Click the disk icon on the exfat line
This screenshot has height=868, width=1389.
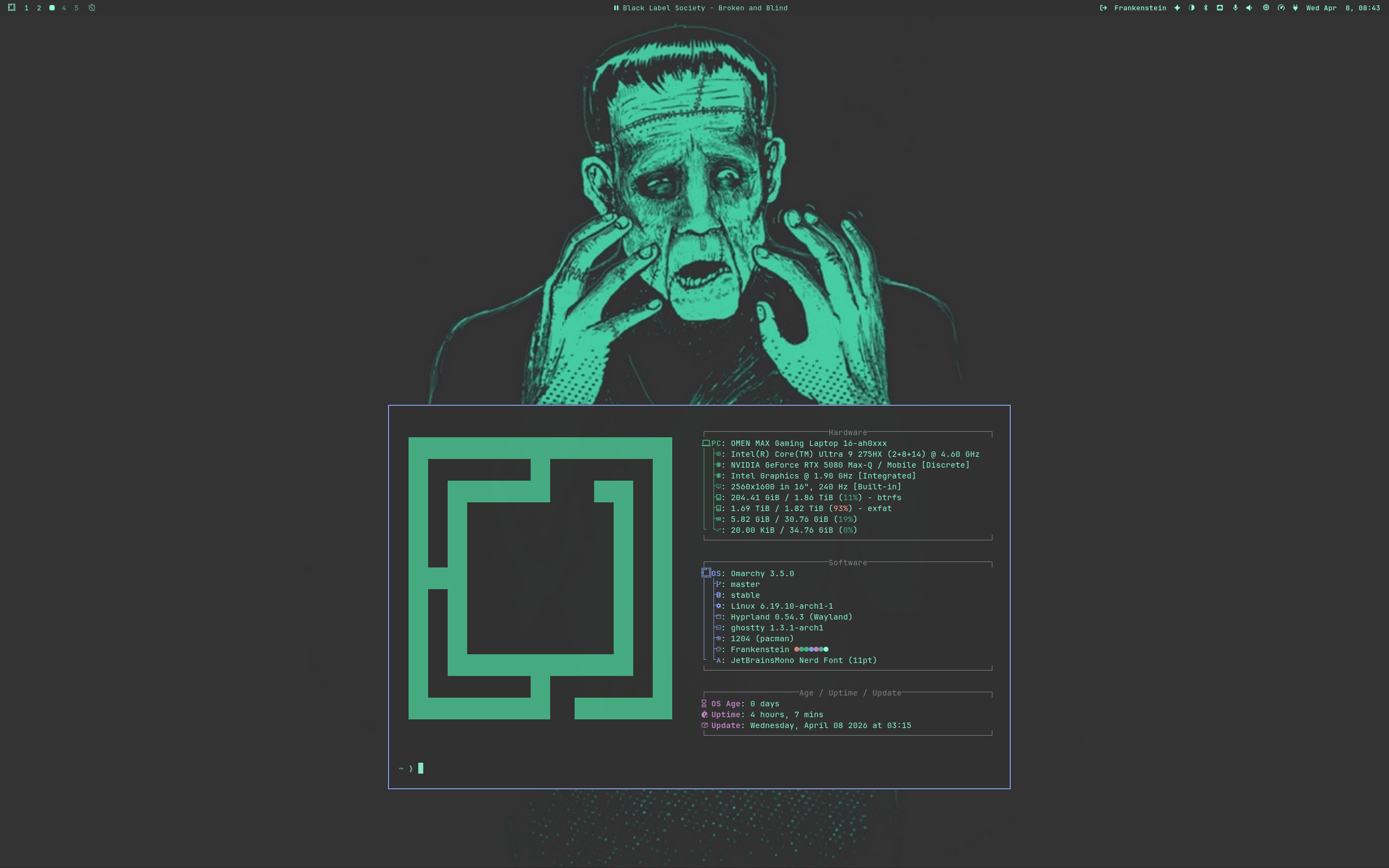pos(718,509)
